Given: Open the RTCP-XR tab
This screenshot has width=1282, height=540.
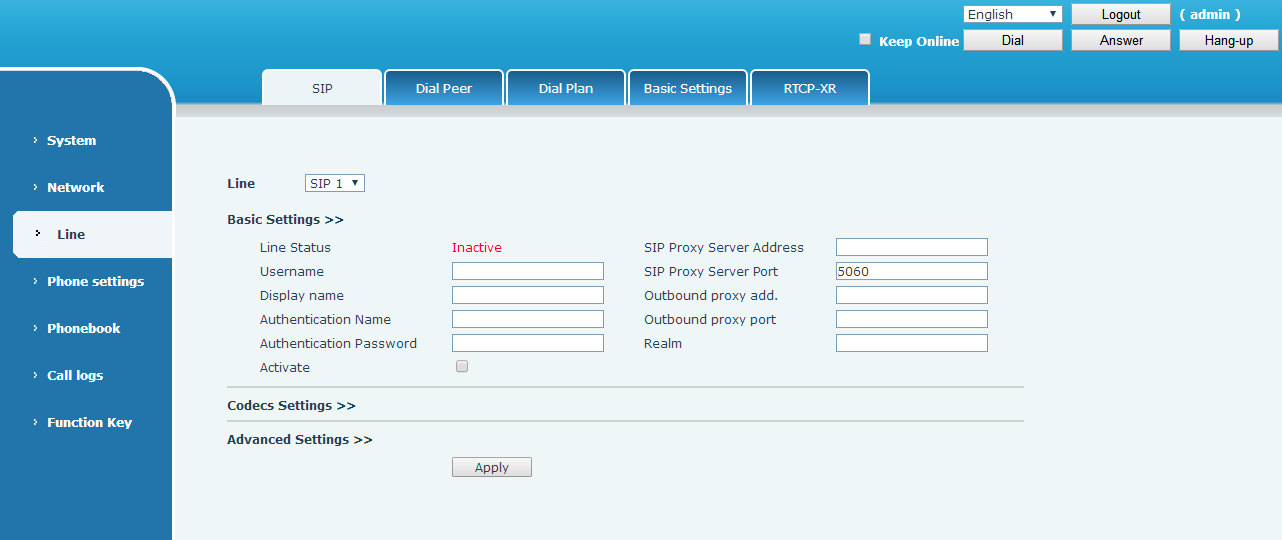Looking at the screenshot, I should (810, 88).
